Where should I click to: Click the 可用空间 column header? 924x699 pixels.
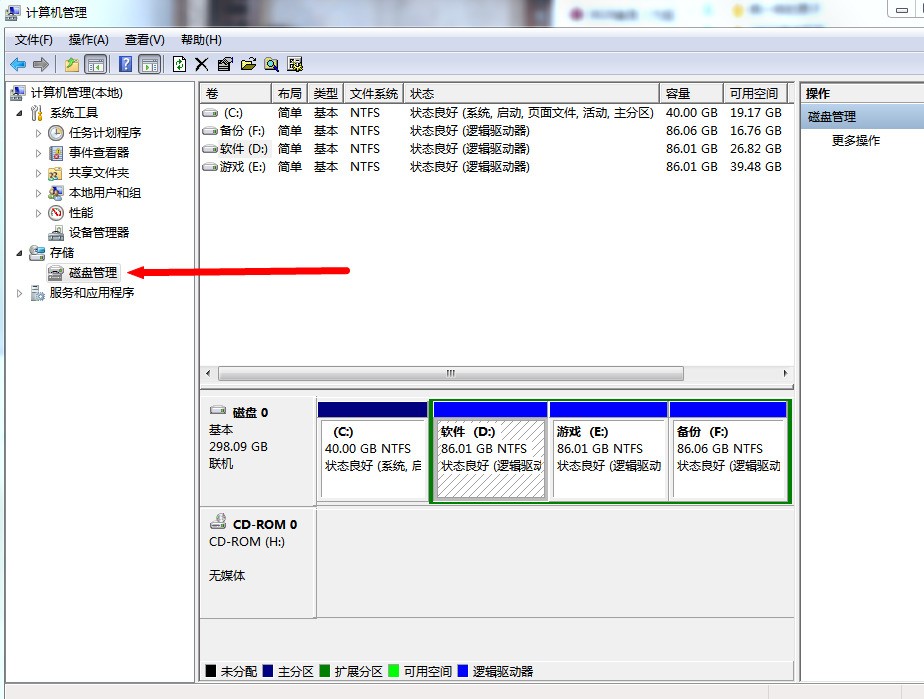point(755,94)
